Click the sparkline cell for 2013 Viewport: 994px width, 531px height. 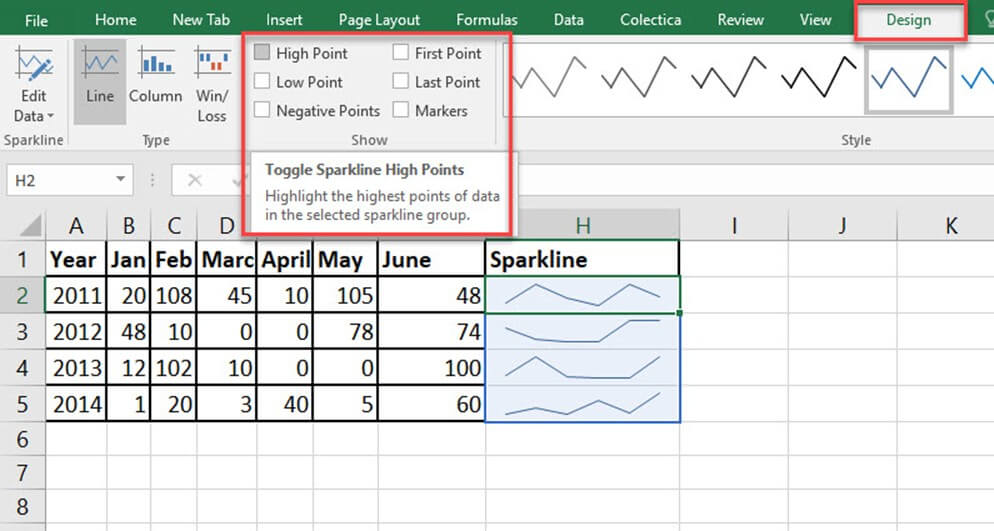pyautogui.click(x=582, y=368)
